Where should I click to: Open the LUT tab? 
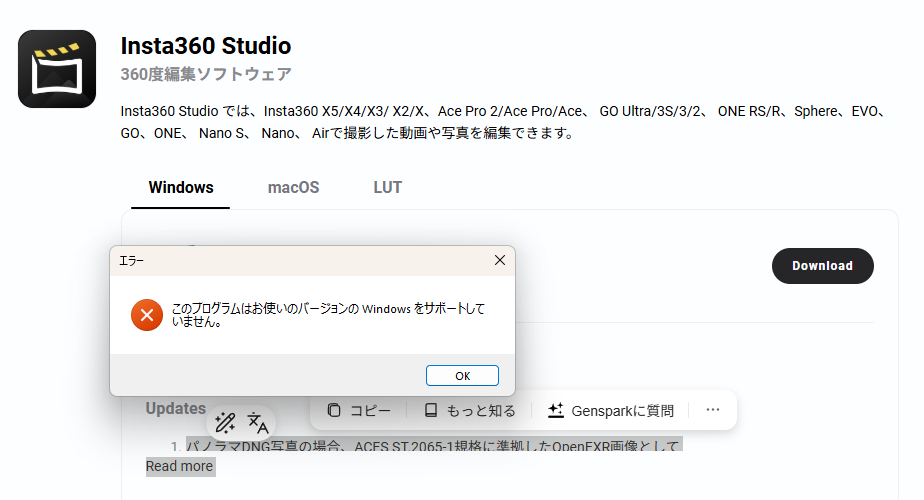388,187
